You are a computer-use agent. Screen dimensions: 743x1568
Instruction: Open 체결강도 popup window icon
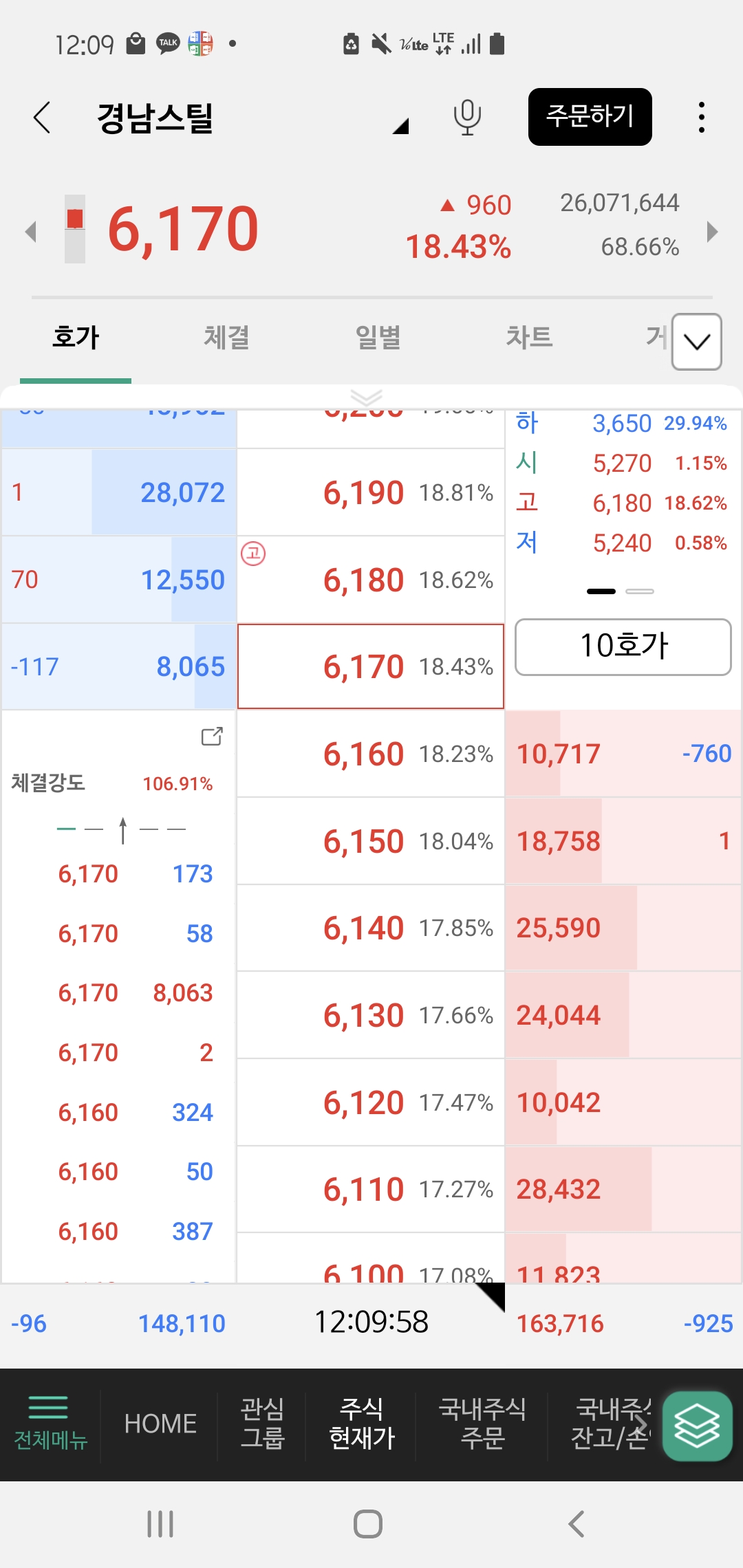coord(212,737)
